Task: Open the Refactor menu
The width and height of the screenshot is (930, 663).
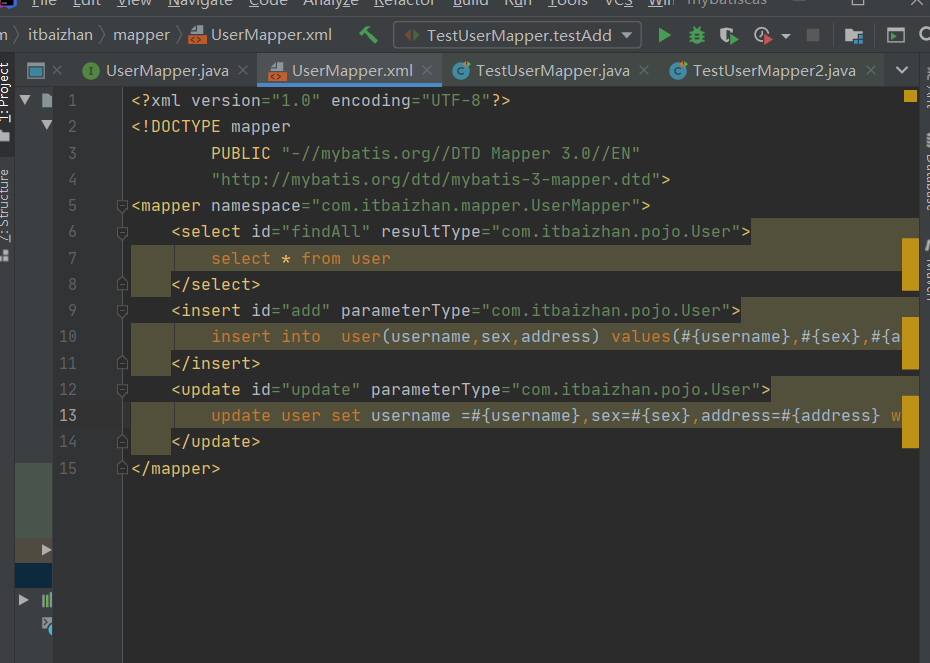Action: pyautogui.click(x=404, y=3)
